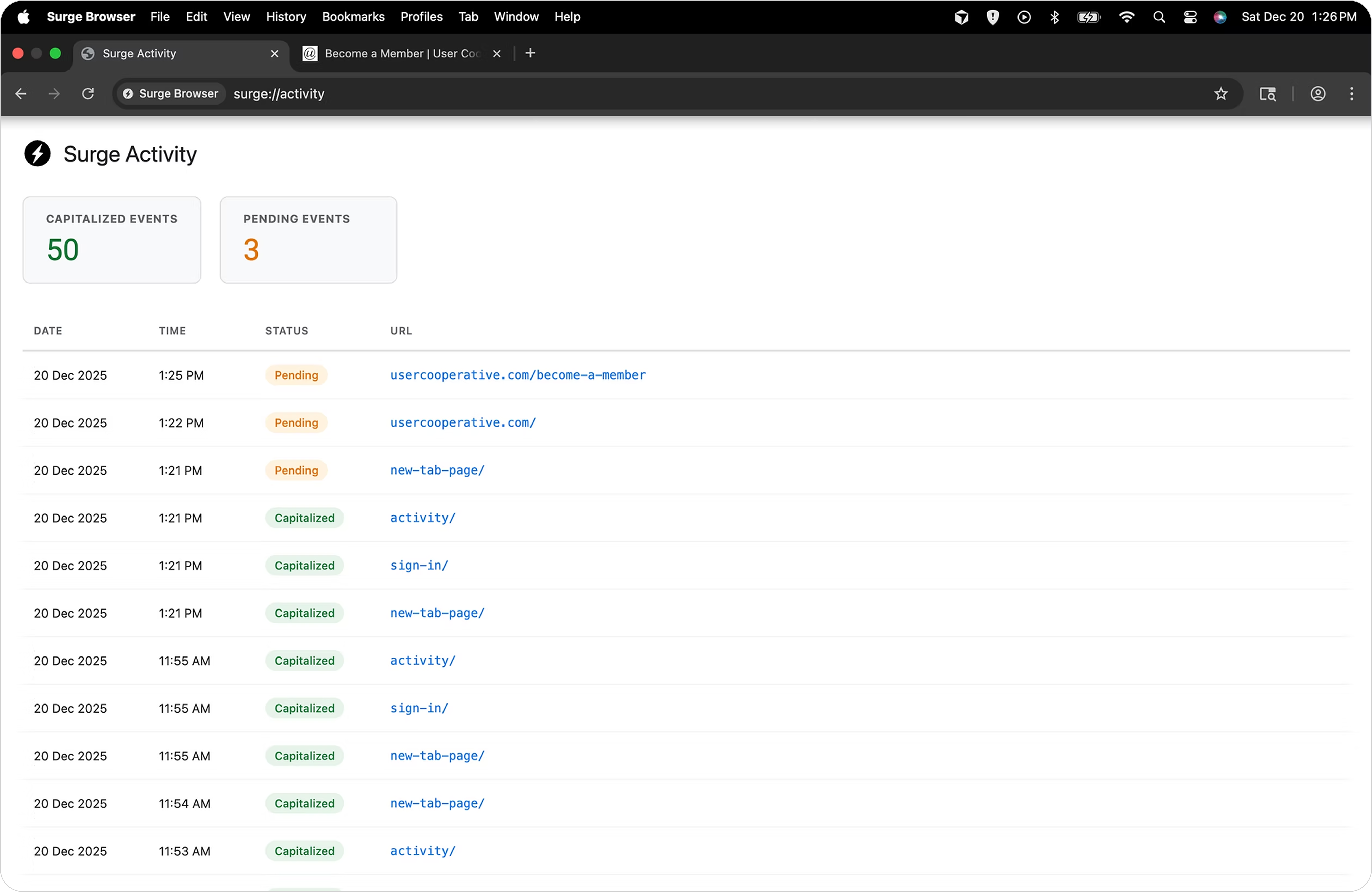Screen dimensions: 1372x892
Task: Click the Pending Events card
Action: point(308,240)
